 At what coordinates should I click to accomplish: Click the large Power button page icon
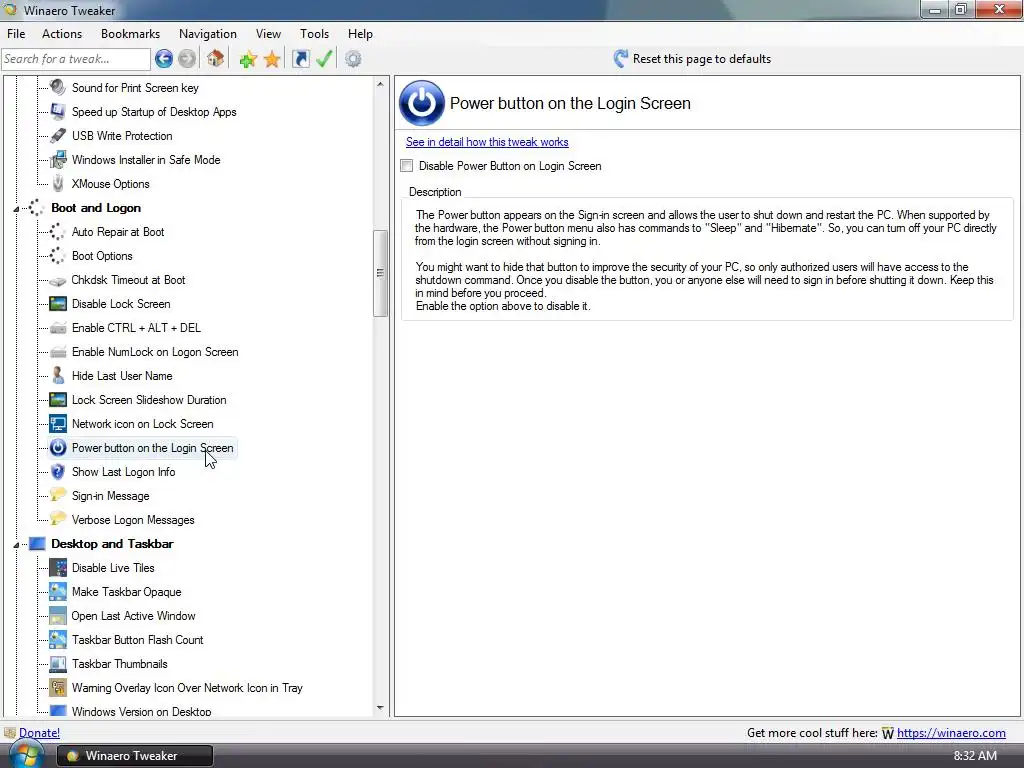point(422,103)
